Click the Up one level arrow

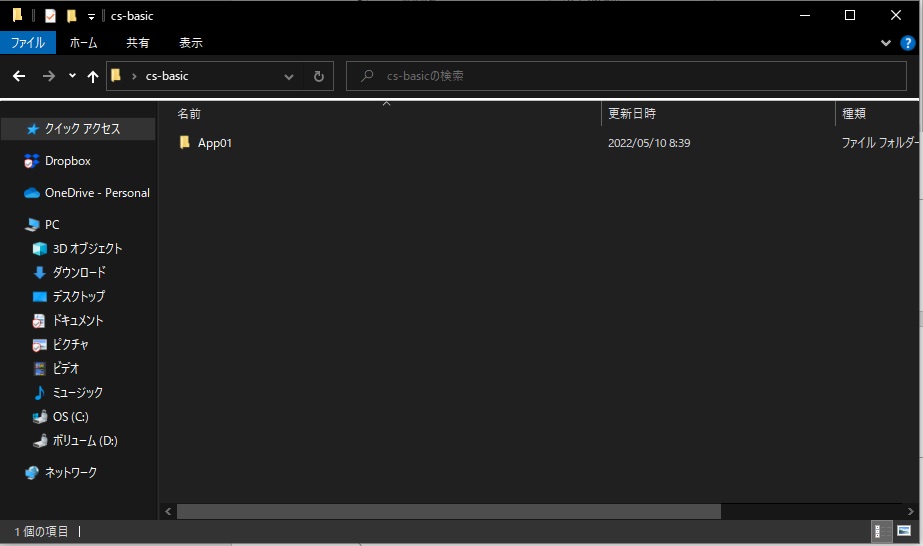pyautogui.click(x=93, y=76)
